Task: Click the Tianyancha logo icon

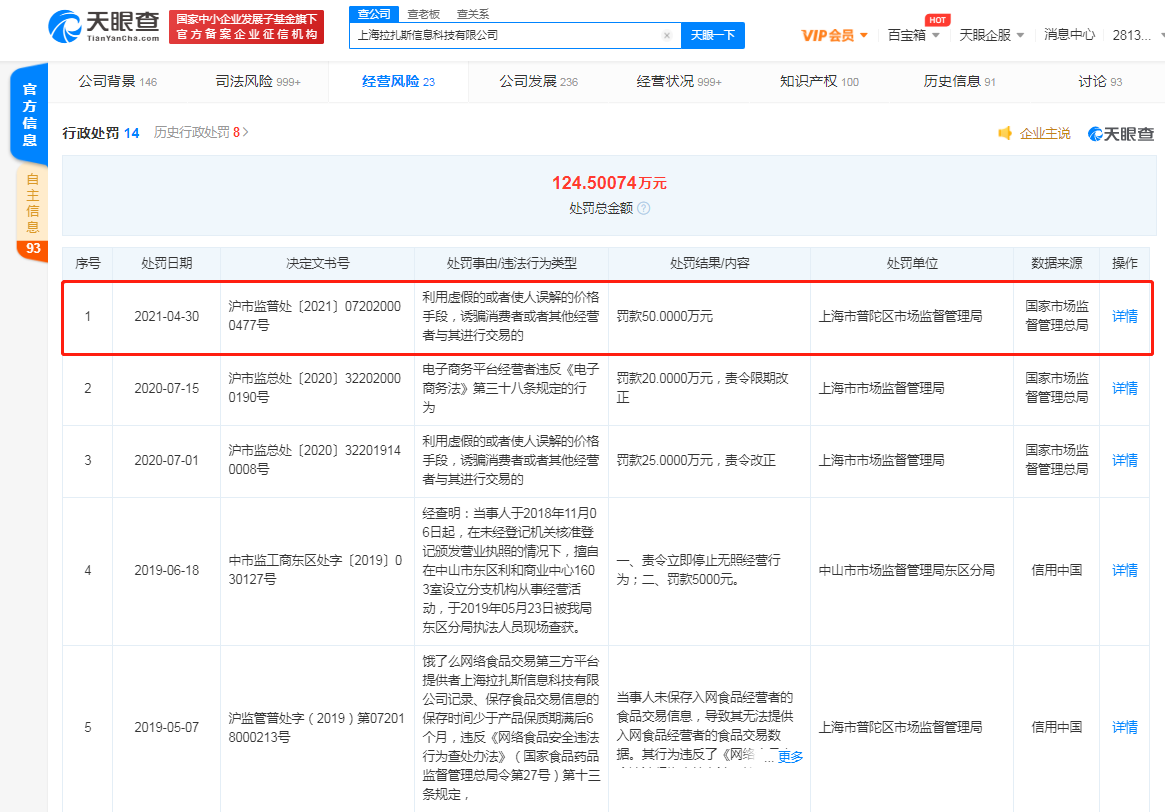Action: 66,27
